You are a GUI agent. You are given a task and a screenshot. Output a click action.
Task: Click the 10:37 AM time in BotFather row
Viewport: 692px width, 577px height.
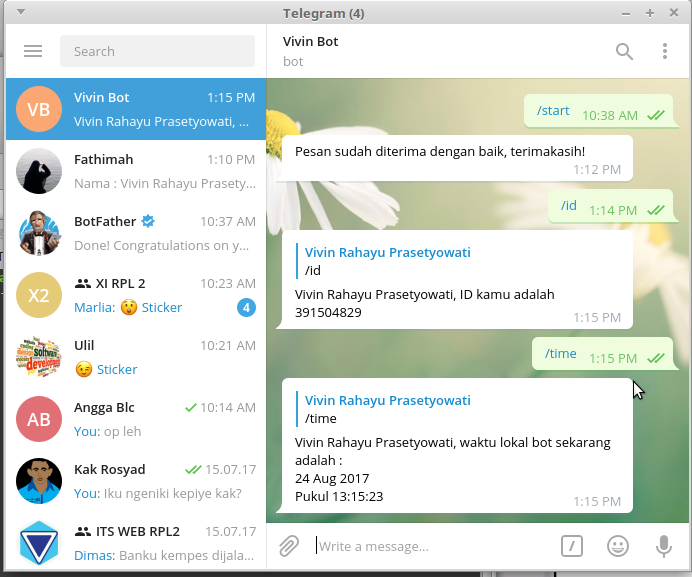228,221
